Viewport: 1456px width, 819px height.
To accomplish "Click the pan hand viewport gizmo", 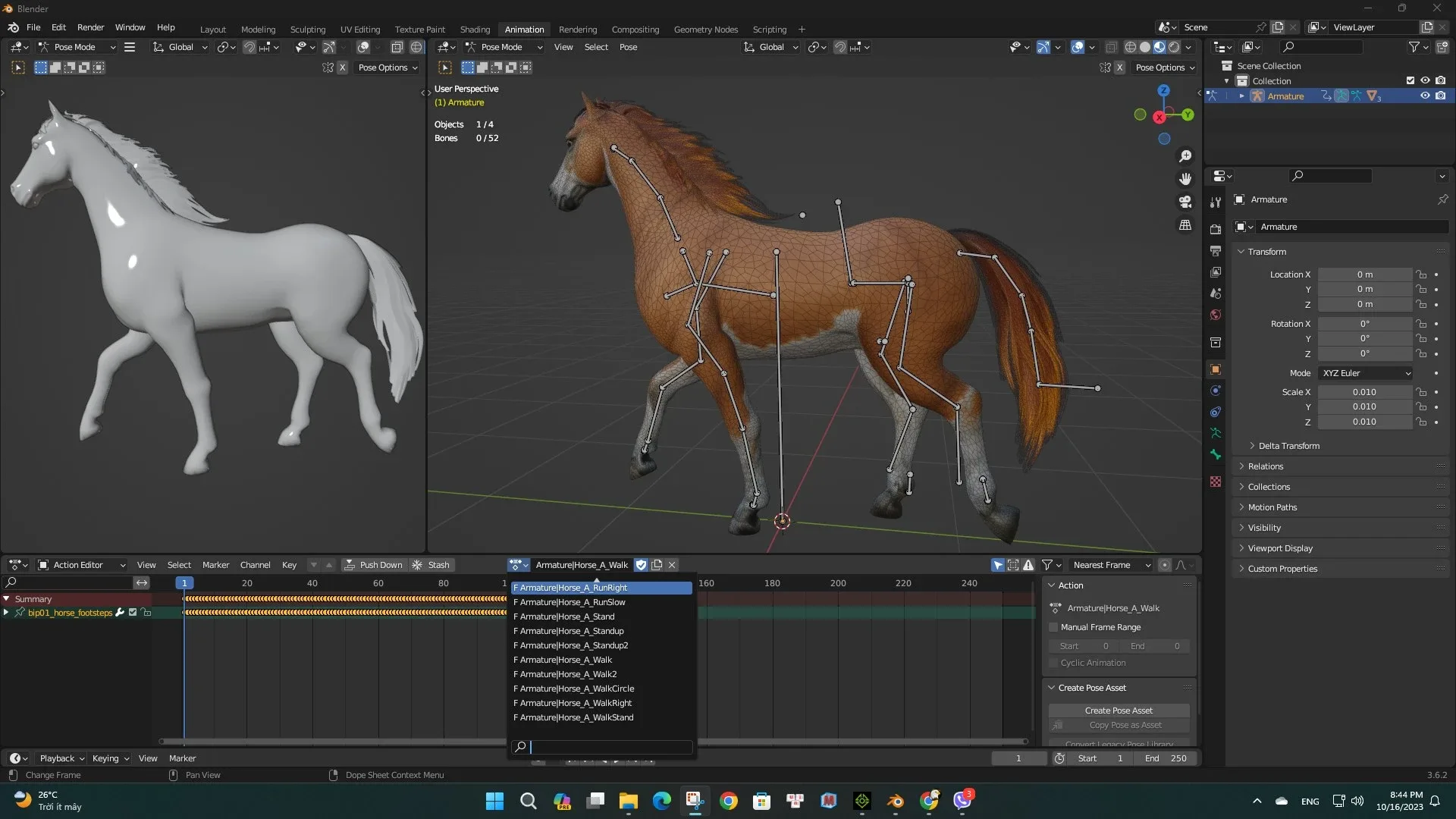I will pyautogui.click(x=1185, y=179).
